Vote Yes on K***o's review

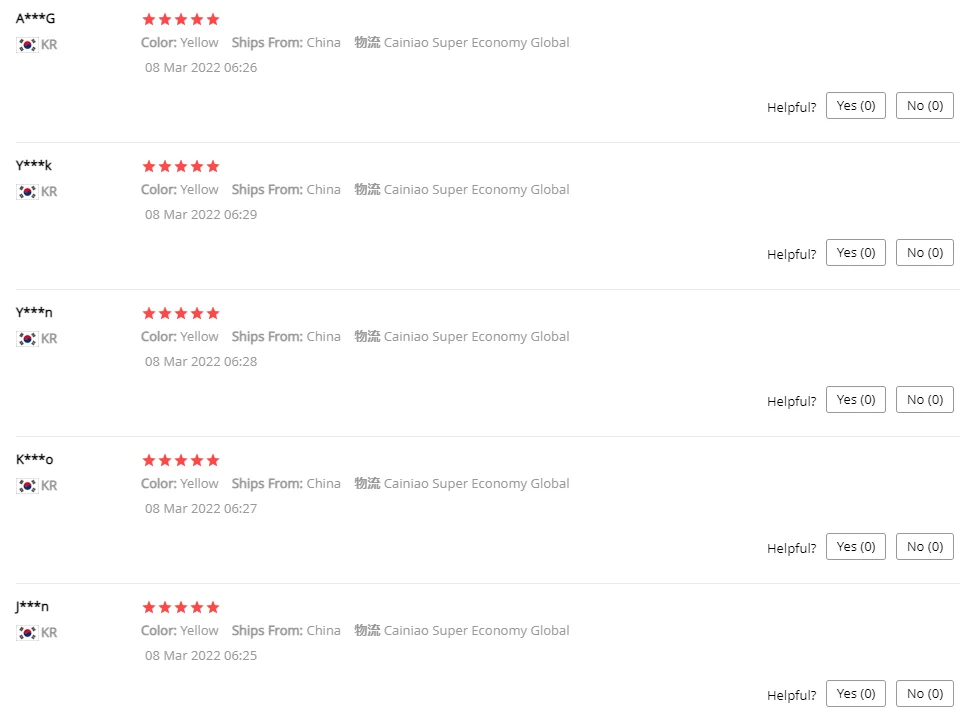pyautogui.click(x=855, y=547)
